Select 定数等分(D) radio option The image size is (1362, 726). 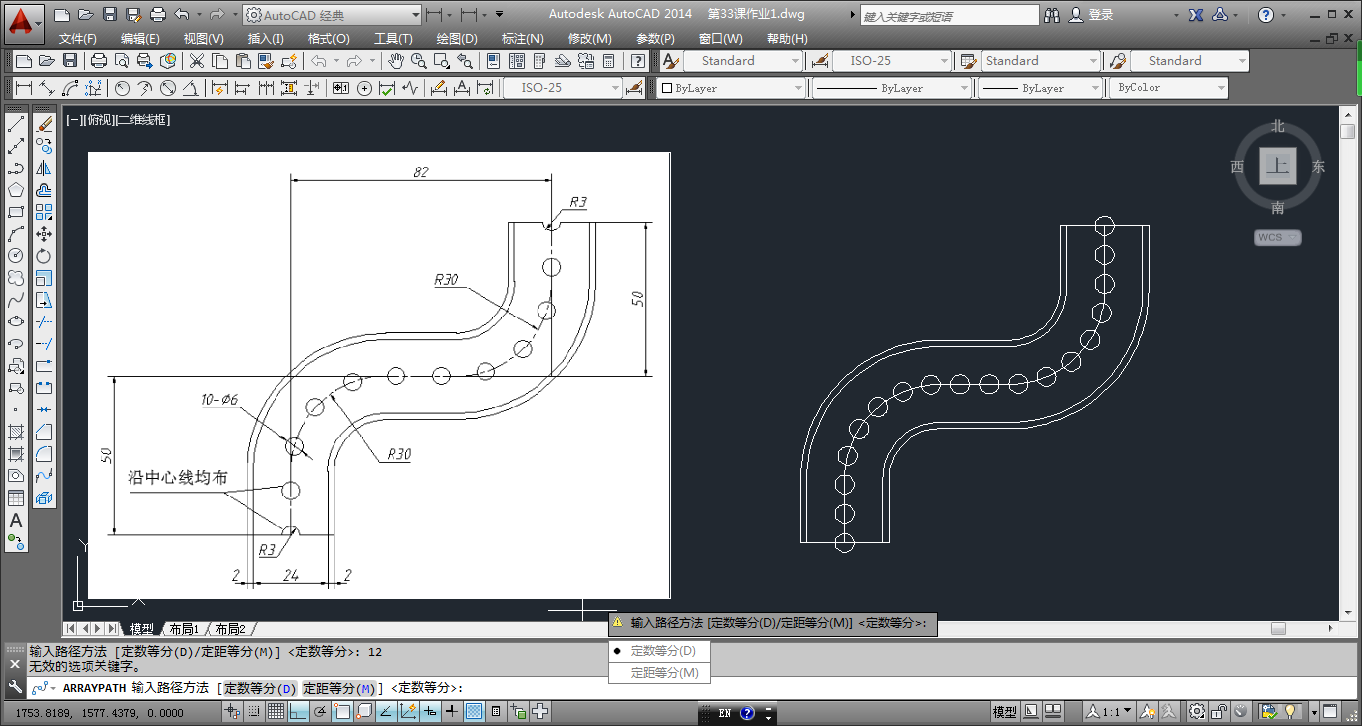coord(660,651)
